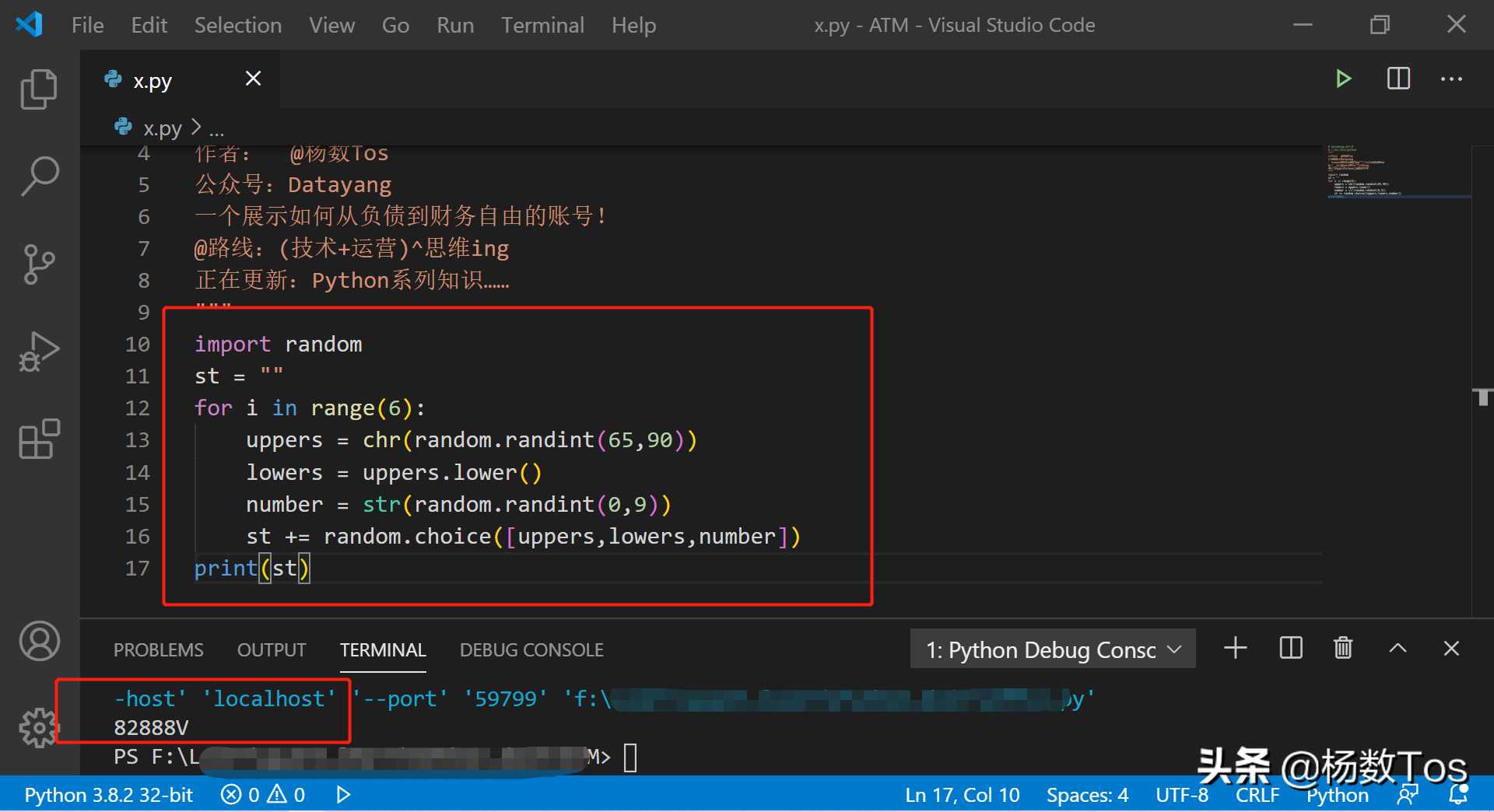
Task: Open the View menu
Action: [x=331, y=25]
